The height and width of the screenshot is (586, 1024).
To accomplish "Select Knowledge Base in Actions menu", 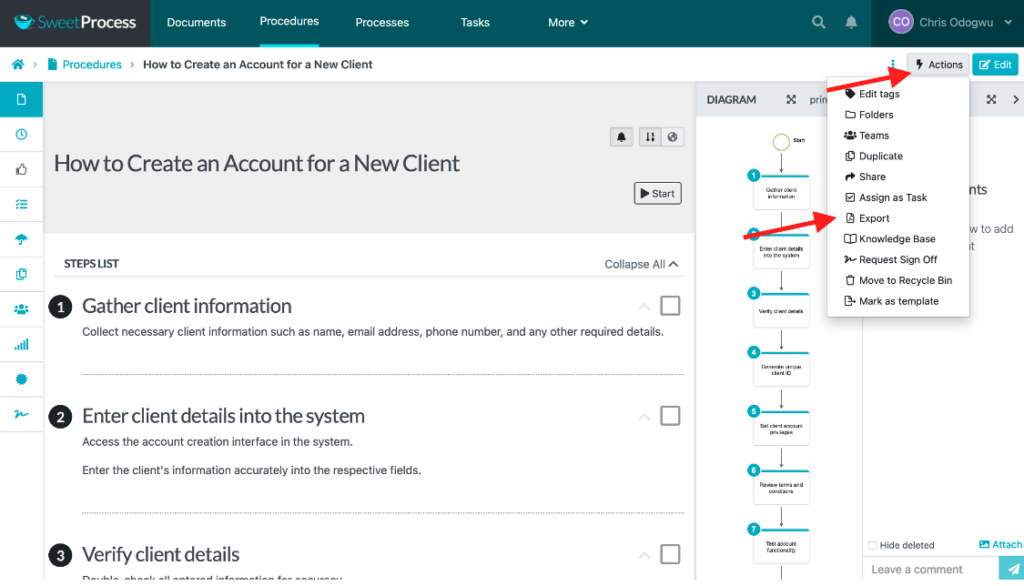I will tap(897, 238).
